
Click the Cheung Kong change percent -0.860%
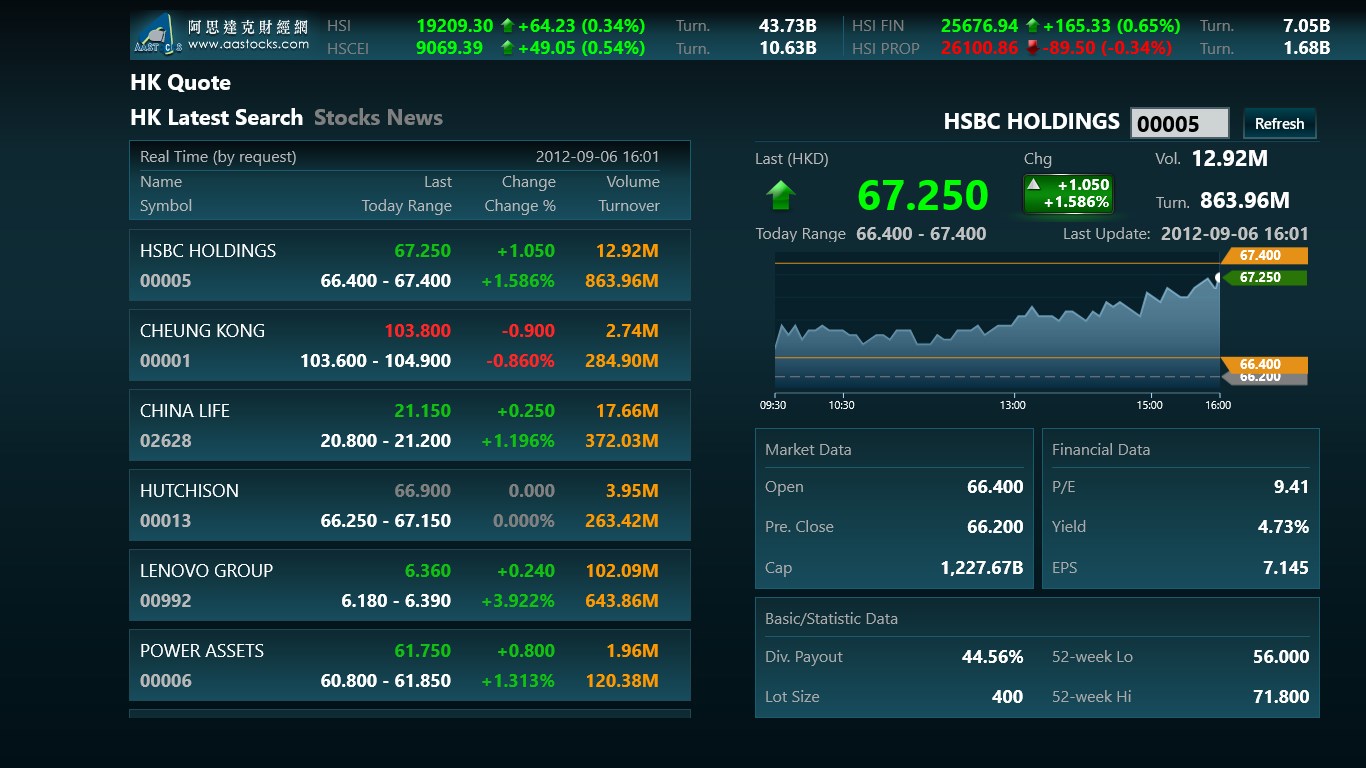pyautogui.click(x=520, y=361)
